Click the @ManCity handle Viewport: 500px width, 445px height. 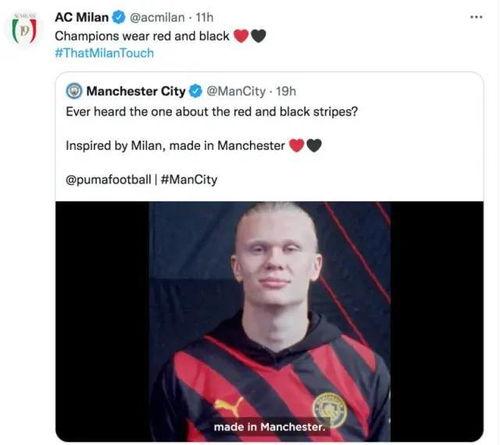click(x=236, y=91)
